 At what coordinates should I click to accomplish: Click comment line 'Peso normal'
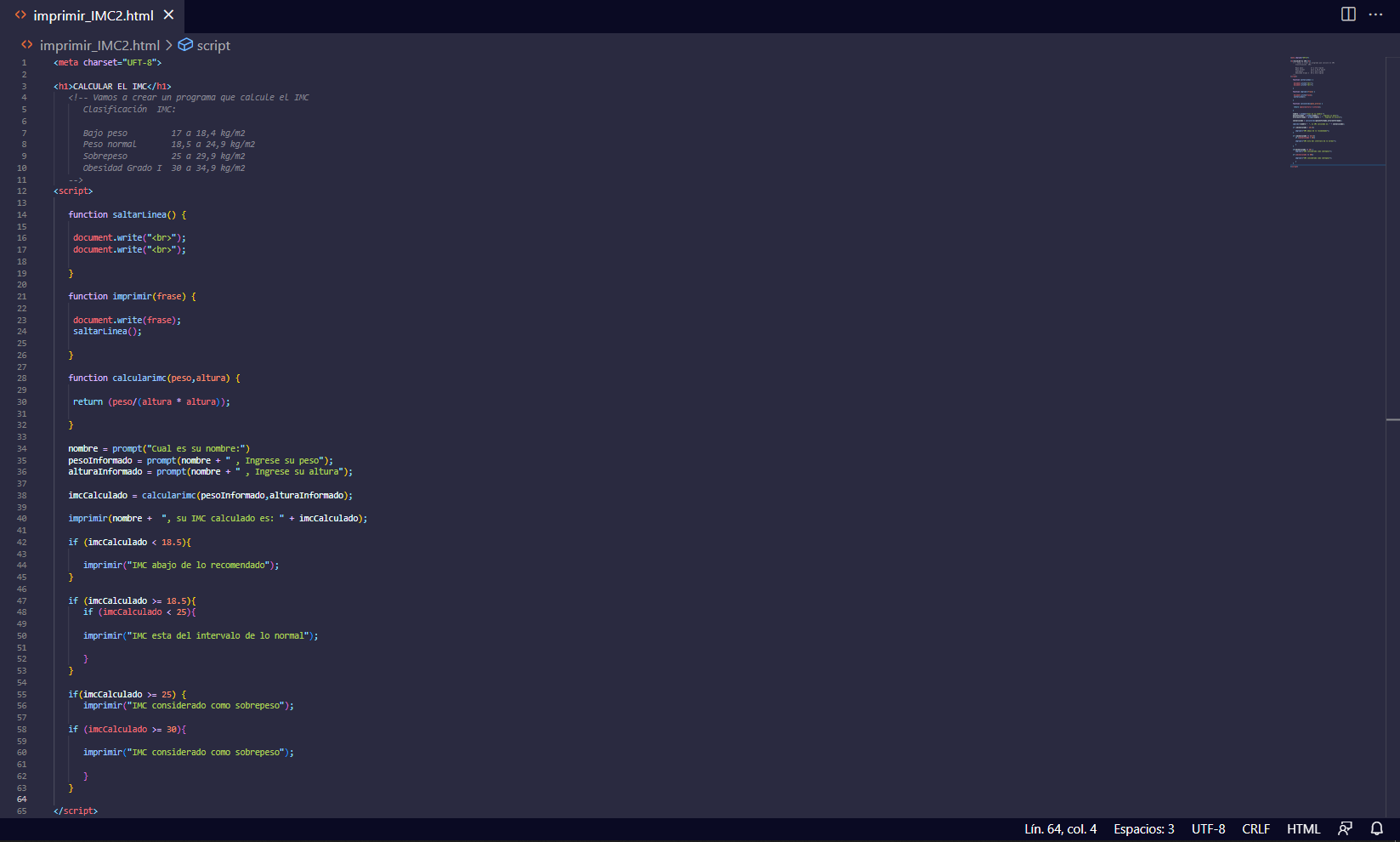pyautogui.click(x=168, y=145)
